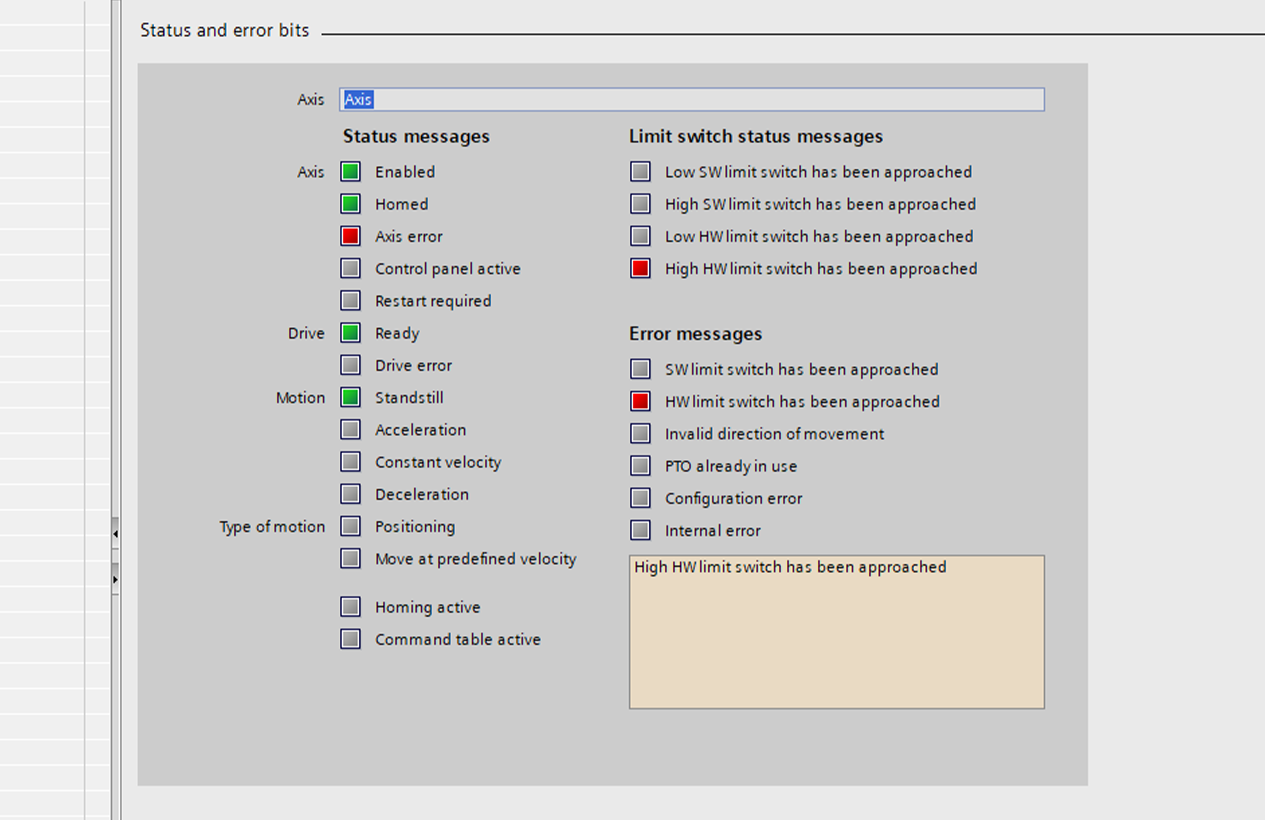The image size is (1265, 820).
Task: Click the Configuration error indicator
Action: pyautogui.click(x=640, y=498)
